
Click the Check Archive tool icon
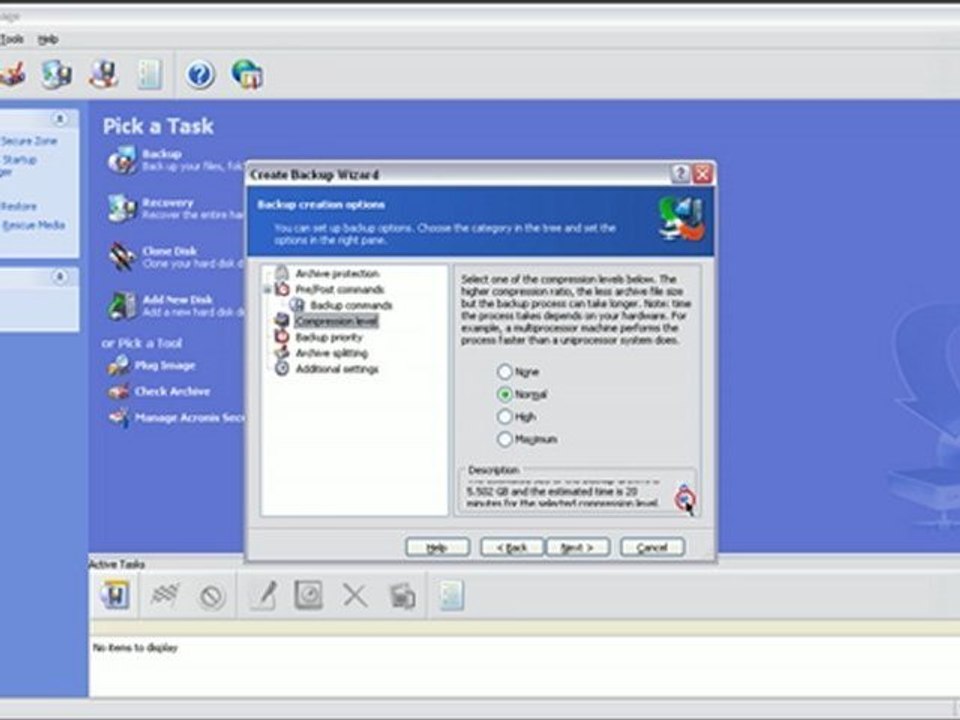119,391
